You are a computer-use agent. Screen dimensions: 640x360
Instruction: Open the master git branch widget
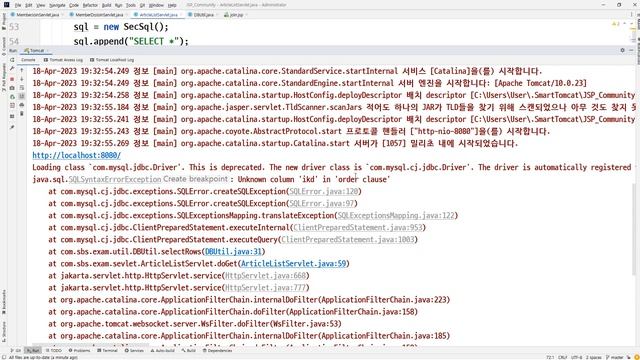pyautogui.click(x=614, y=358)
